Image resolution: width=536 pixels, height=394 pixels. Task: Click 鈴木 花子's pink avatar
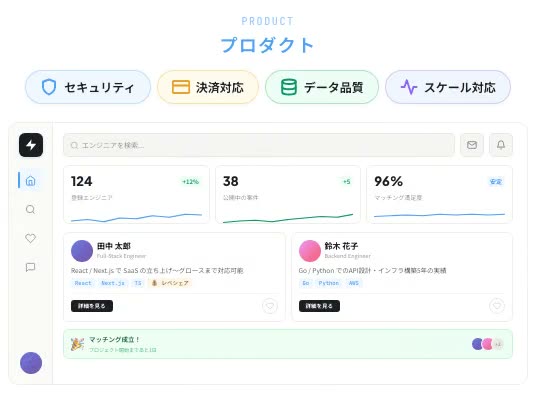310,251
